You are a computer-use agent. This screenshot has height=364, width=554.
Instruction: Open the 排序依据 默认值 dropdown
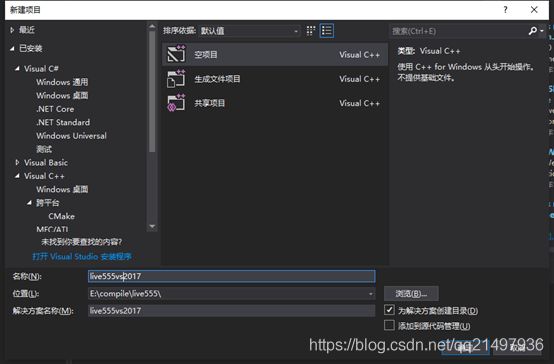coord(249,31)
